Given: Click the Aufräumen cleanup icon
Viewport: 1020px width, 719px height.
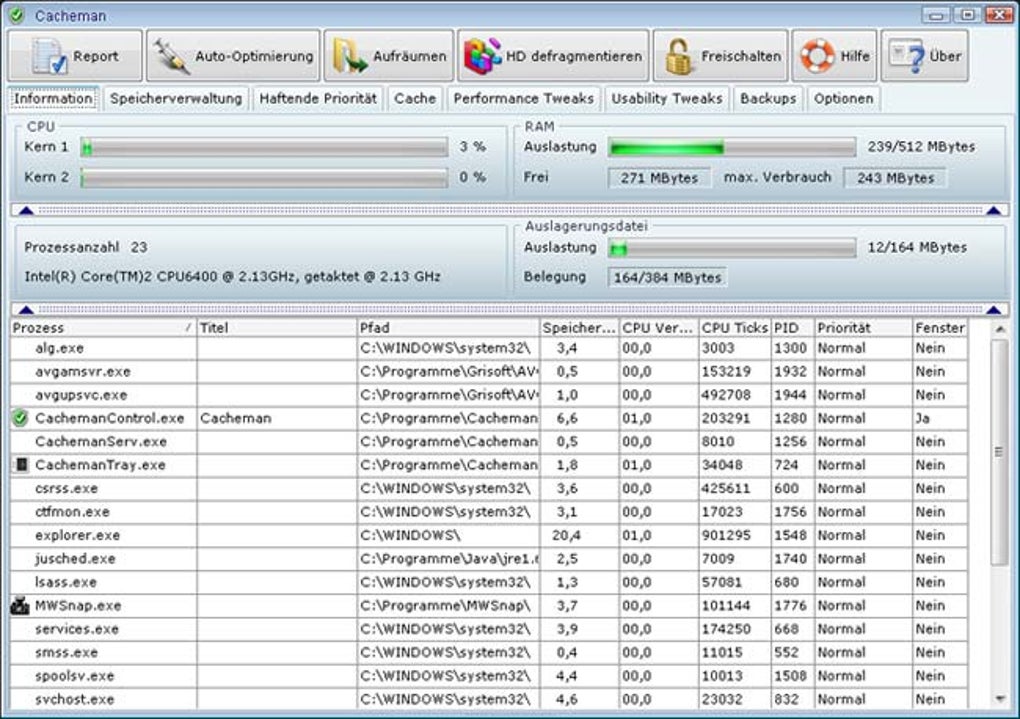Looking at the screenshot, I should pyautogui.click(x=350, y=56).
